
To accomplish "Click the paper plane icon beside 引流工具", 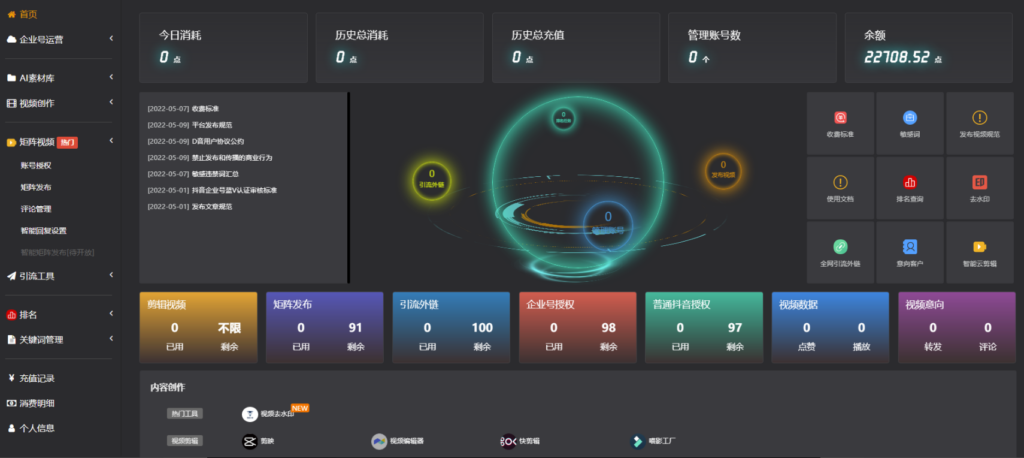I will 11,276.
